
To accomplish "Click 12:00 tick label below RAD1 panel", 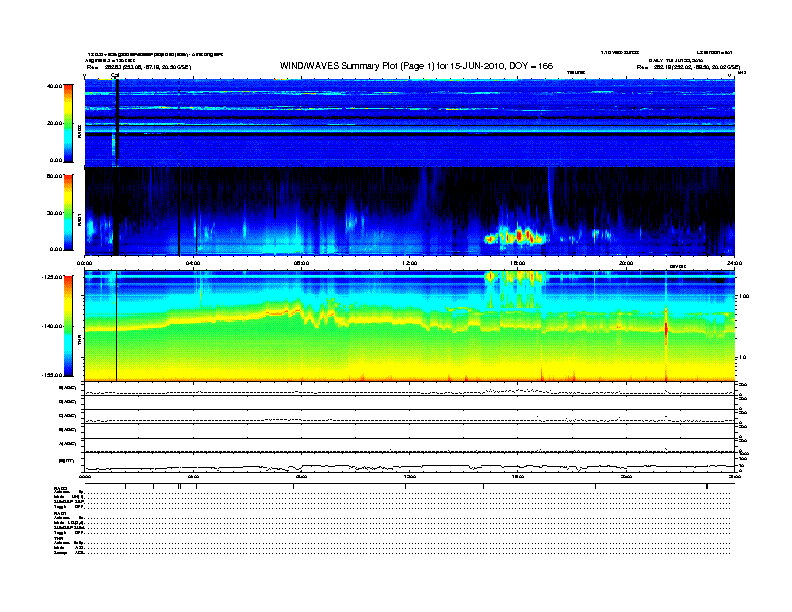I will 410,263.
